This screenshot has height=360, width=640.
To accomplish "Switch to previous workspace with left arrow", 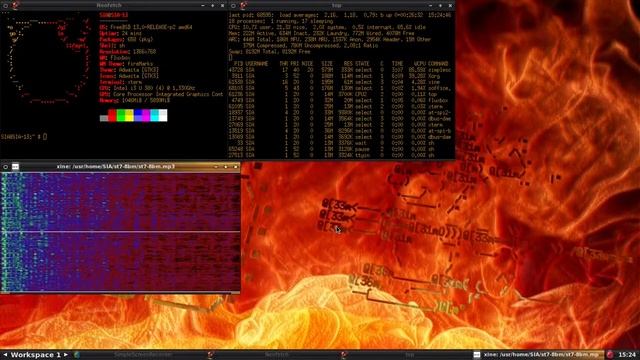I will [x=5, y=355].
